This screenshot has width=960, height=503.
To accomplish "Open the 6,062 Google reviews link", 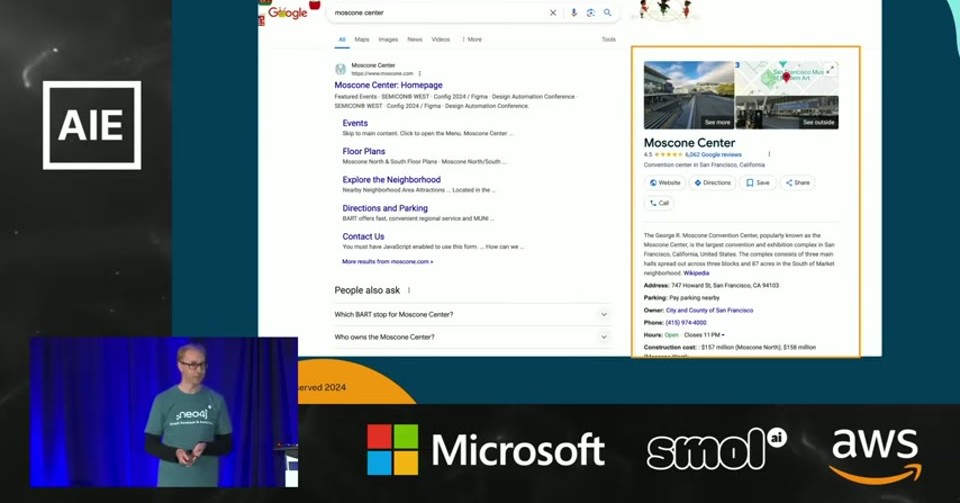I will (x=713, y=155).
